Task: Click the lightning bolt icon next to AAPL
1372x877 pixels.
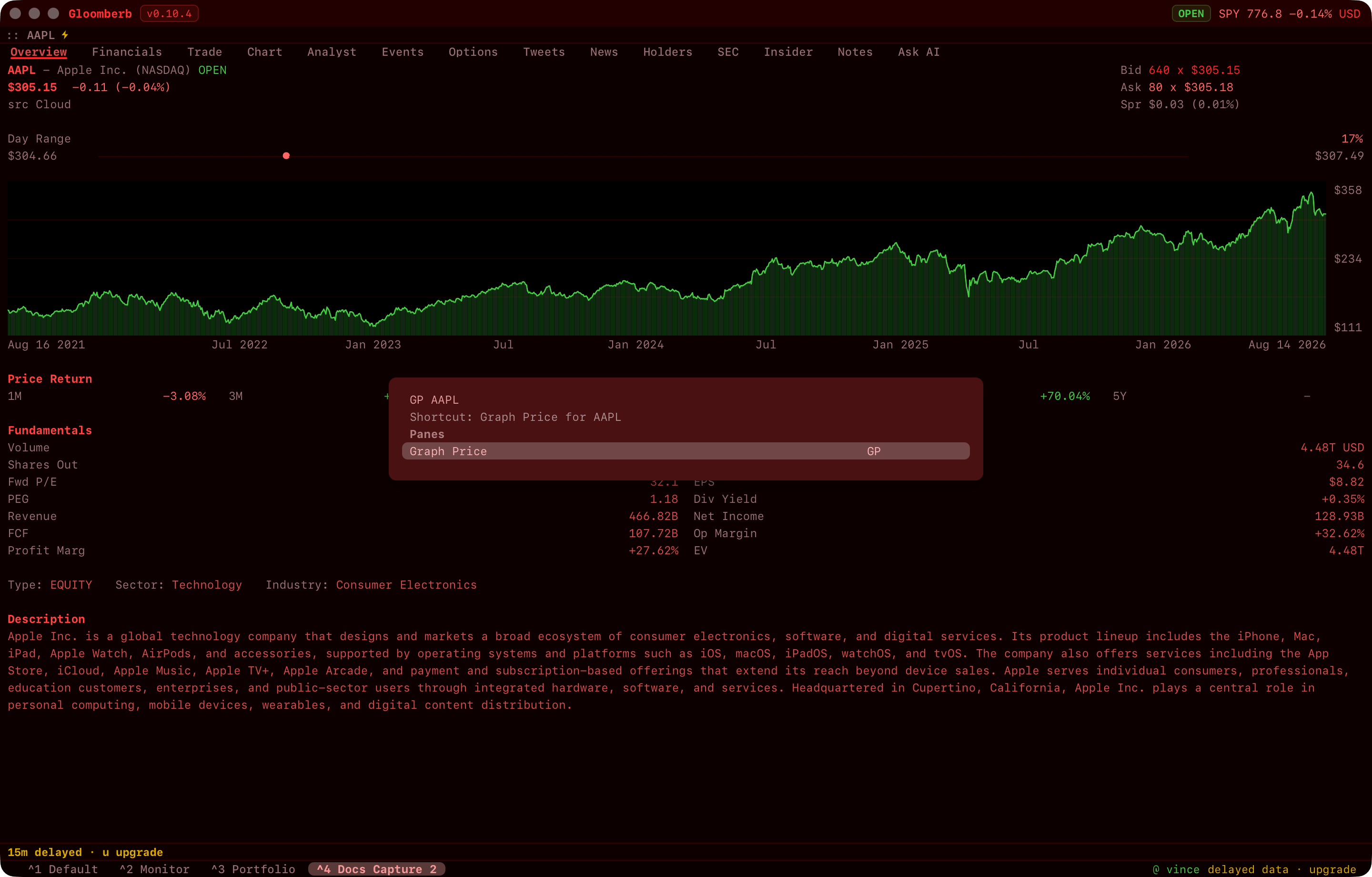Action: click(x=66, y=35)
